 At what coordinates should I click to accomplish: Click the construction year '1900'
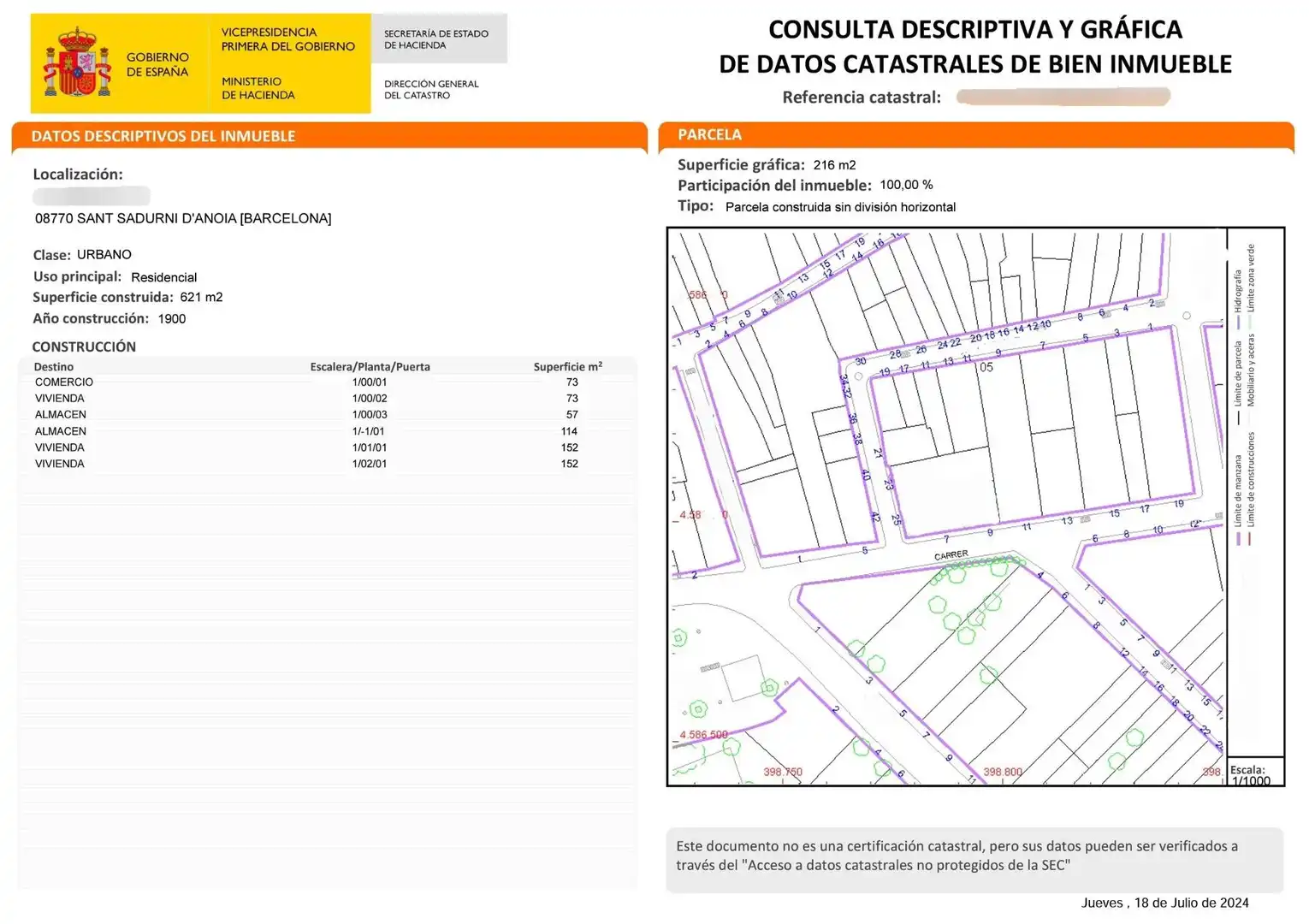point(172,318)
